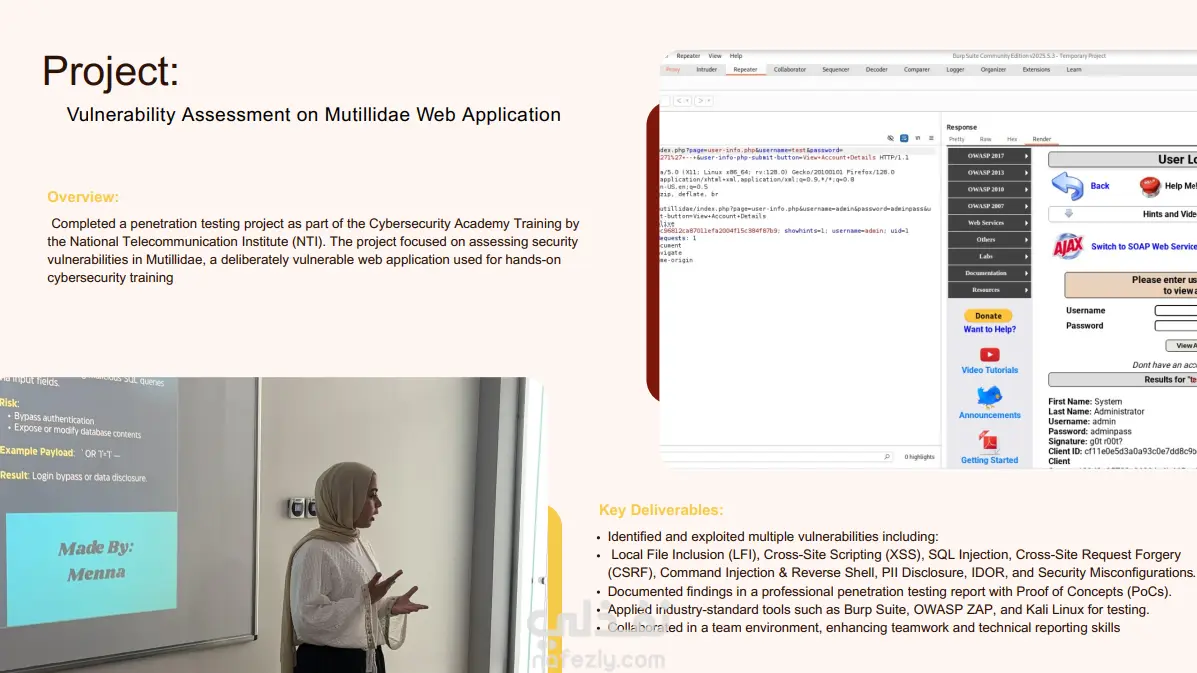Switch response view to Pretty
Viewport: 1197px width, 673px height.
957,140
